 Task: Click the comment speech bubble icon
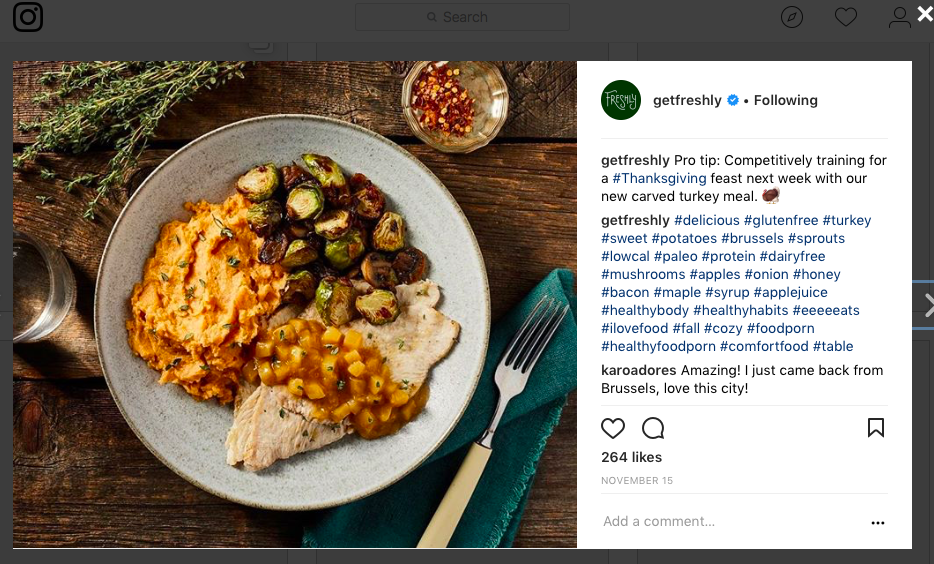653,429
